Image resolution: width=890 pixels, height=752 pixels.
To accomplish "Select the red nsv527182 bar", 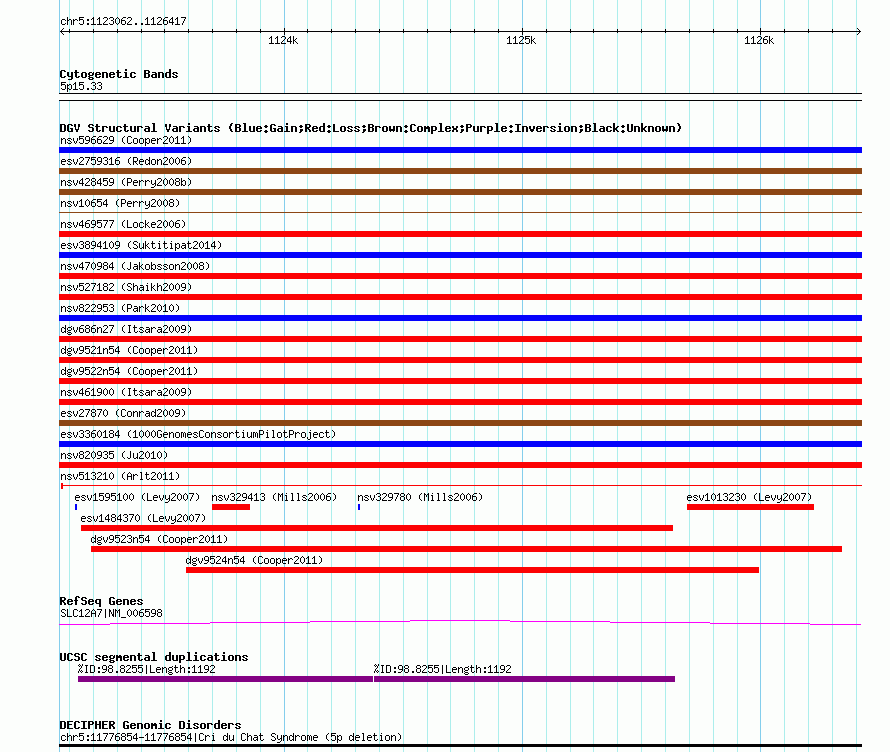I will pyautogui.click(x=460, y=297).
